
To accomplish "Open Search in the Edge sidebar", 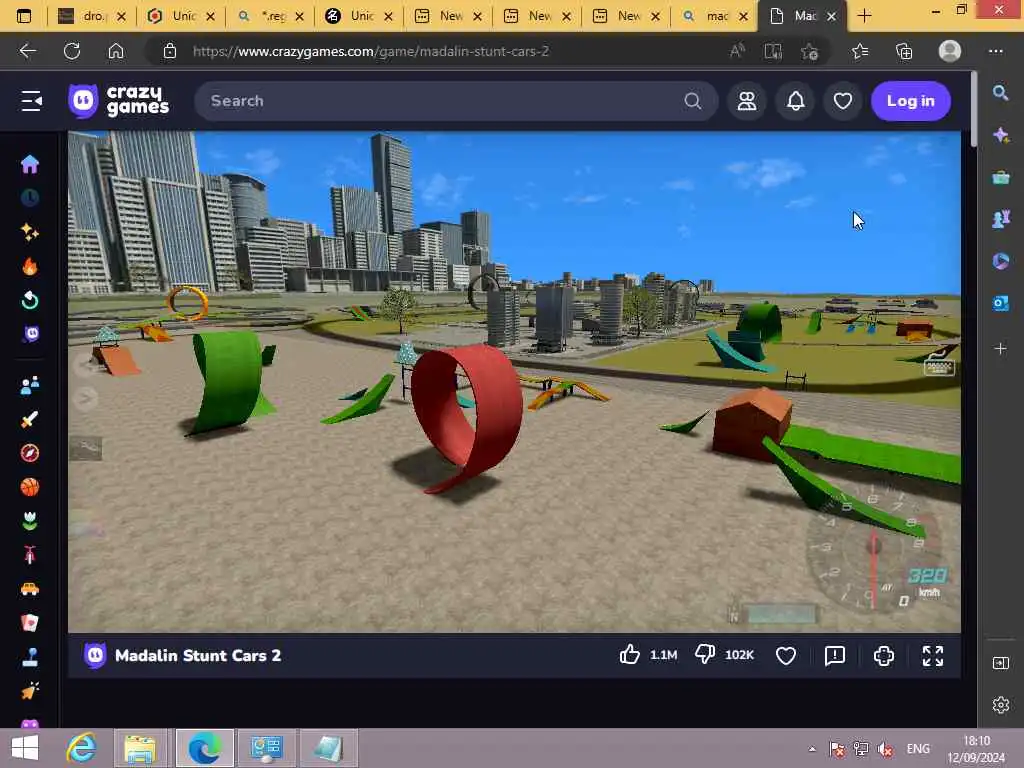I will click(1000, 93).
